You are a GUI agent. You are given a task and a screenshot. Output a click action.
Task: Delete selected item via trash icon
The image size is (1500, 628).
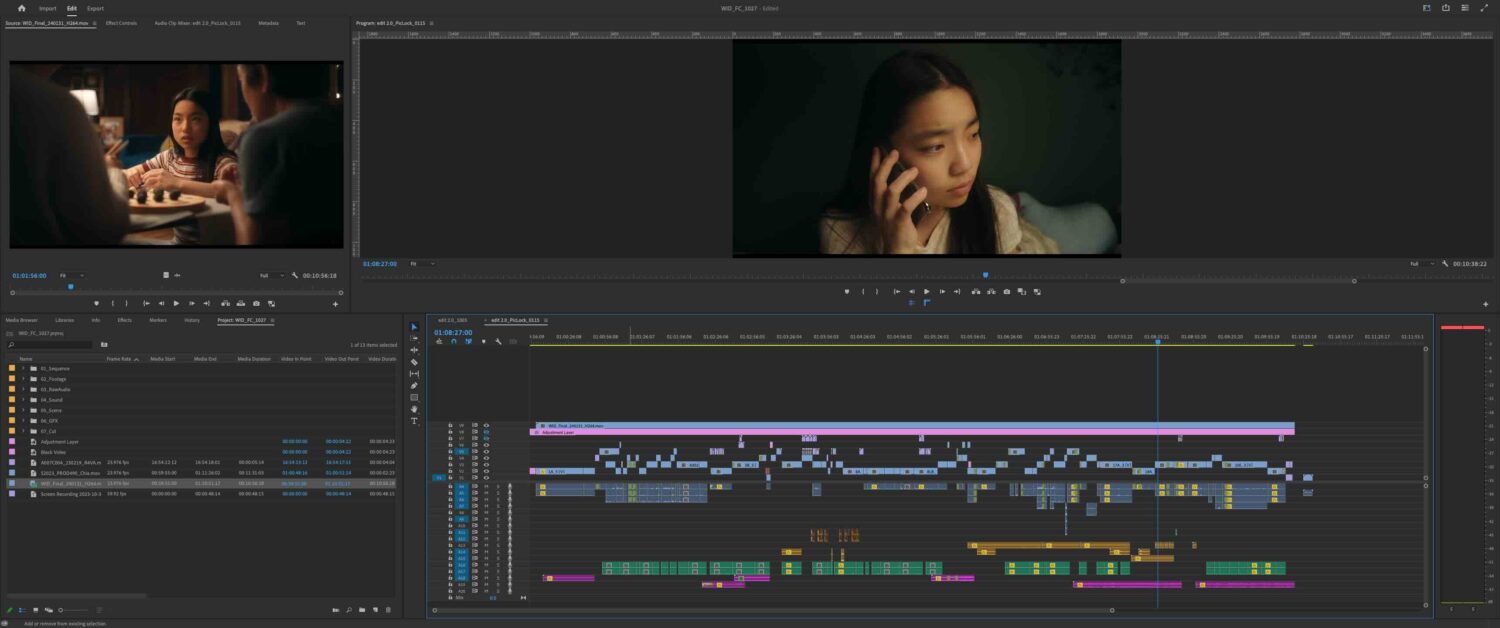tap(388, 610)
